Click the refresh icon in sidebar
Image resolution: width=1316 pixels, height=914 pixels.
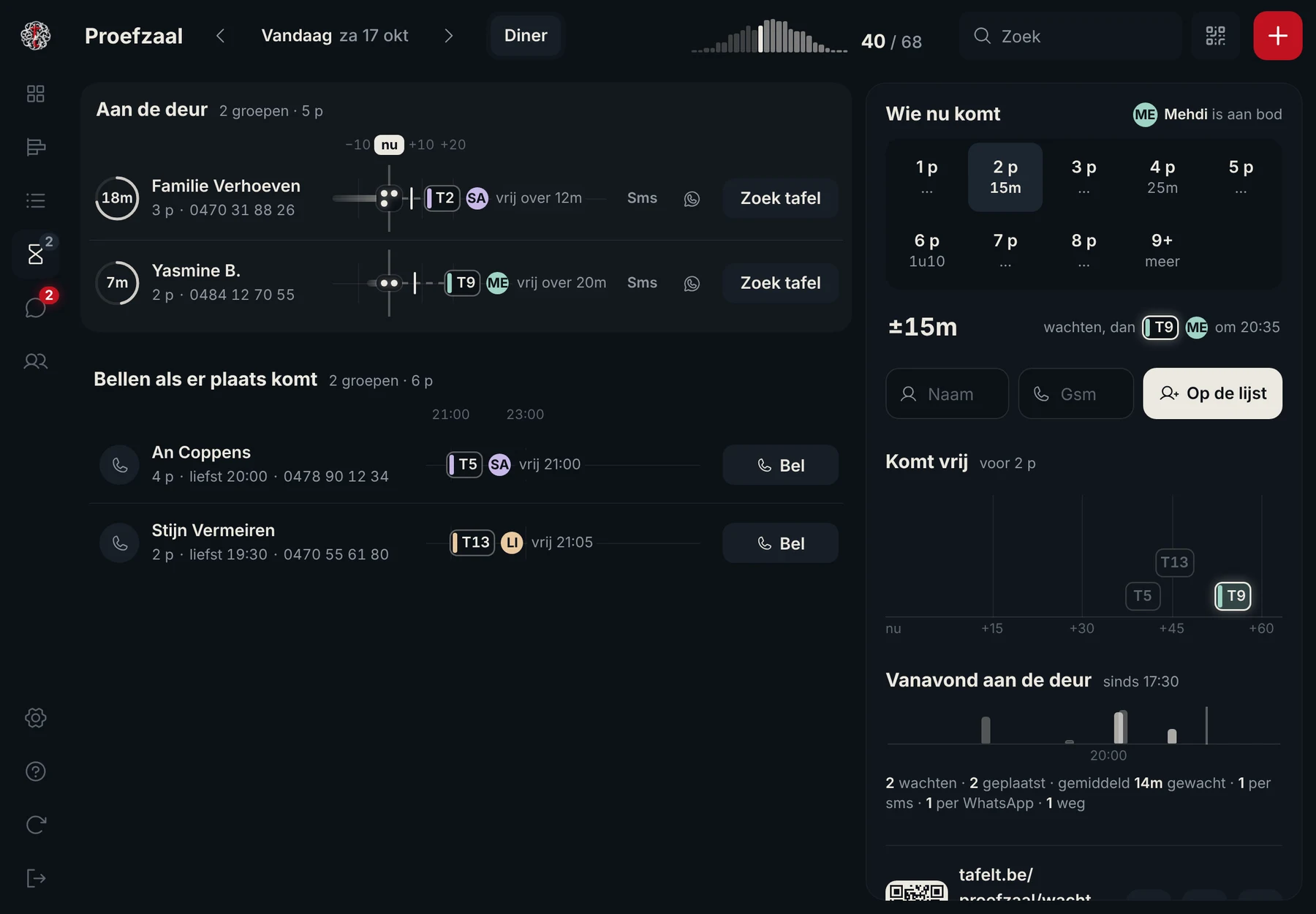(x=35, y=824)
